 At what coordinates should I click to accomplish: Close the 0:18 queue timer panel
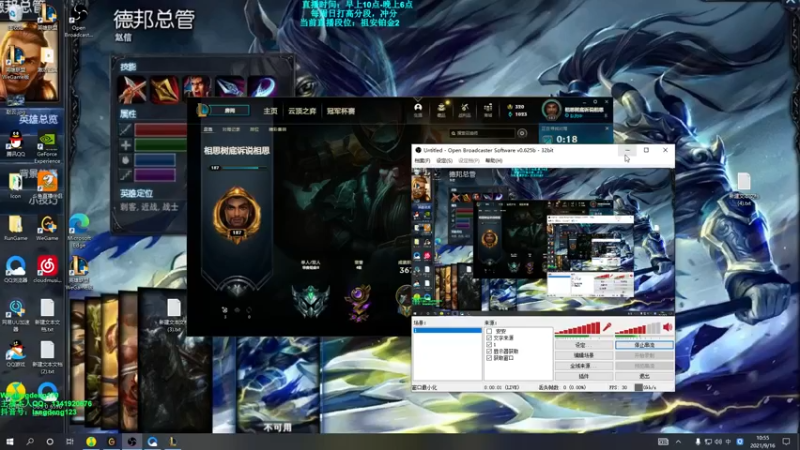click(x=607, y=129)
